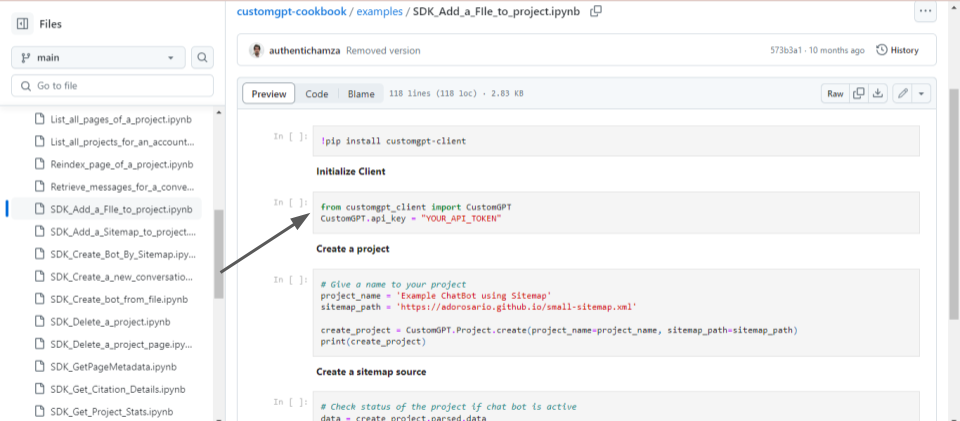The height and width of the screenshot is (421, 960).
Task: Open SDK_Create_a_new_conversation file
Action: click(x=122, y=277)
